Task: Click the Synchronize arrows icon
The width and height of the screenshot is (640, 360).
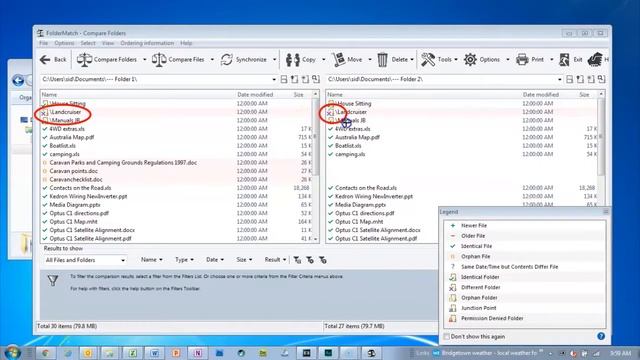Action: coord(226,60)
